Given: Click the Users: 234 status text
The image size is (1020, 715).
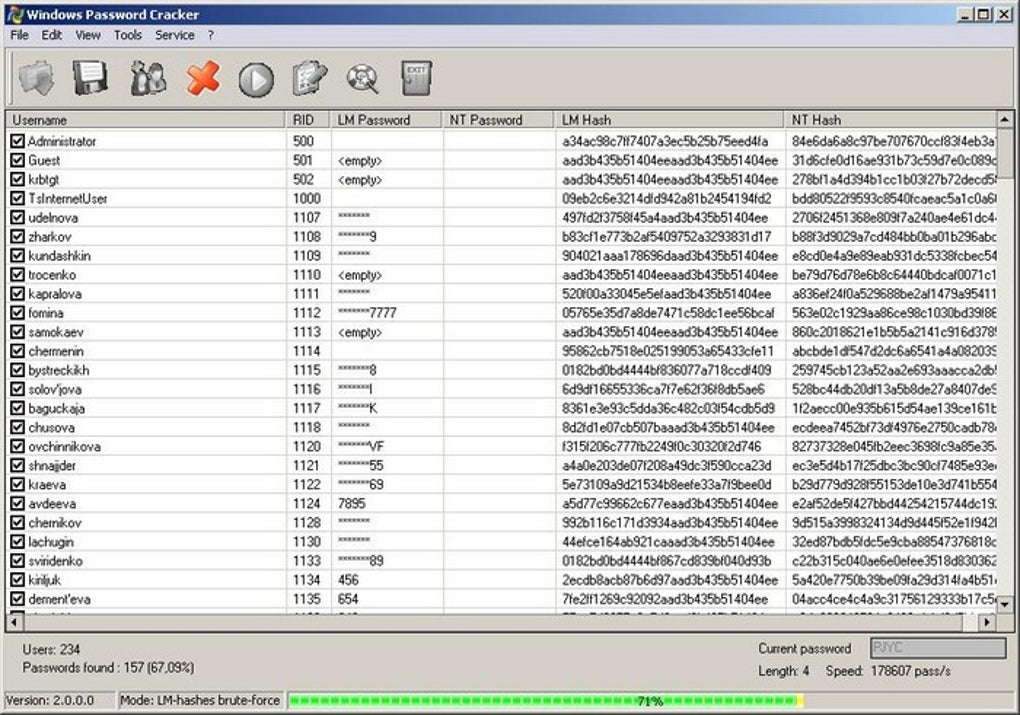Looking at the screenshot, I should [x=51, y=649].
